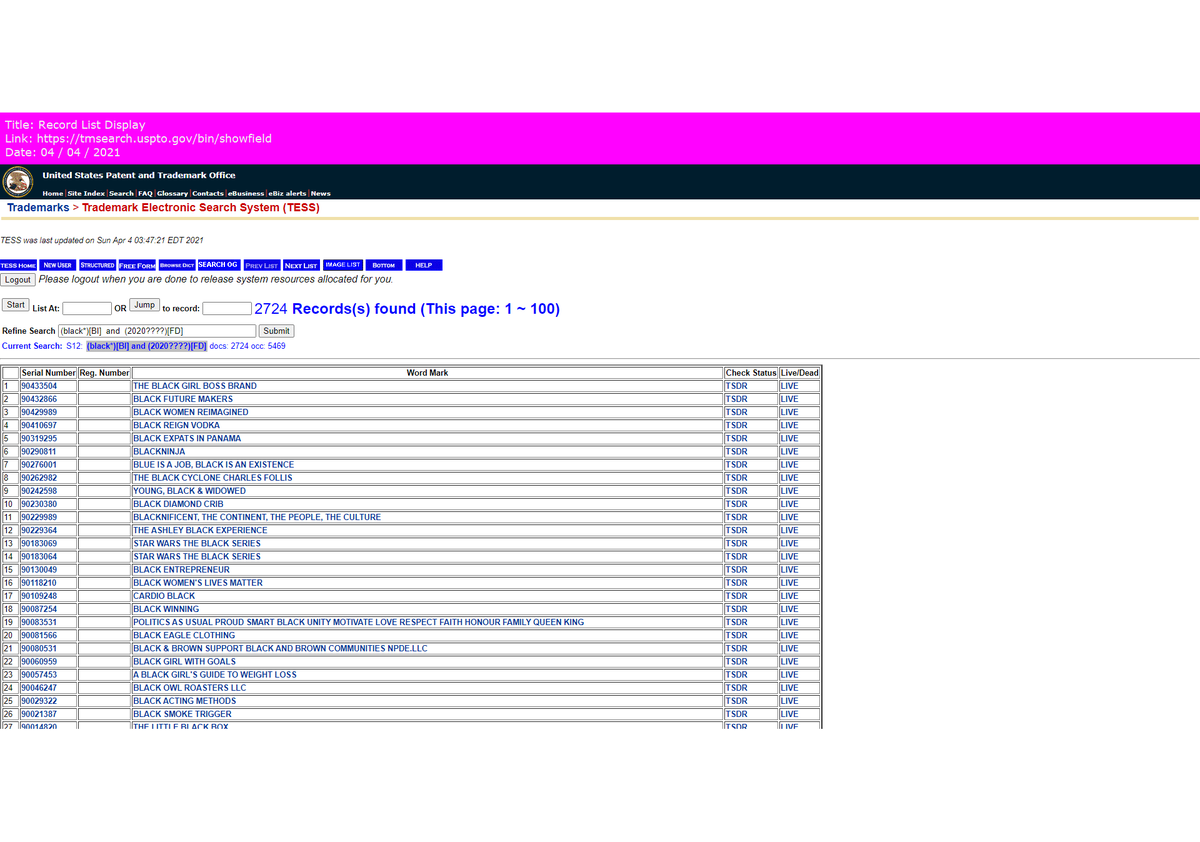
Task: Open CARDIO BLACK word mark
Action: 164,596
